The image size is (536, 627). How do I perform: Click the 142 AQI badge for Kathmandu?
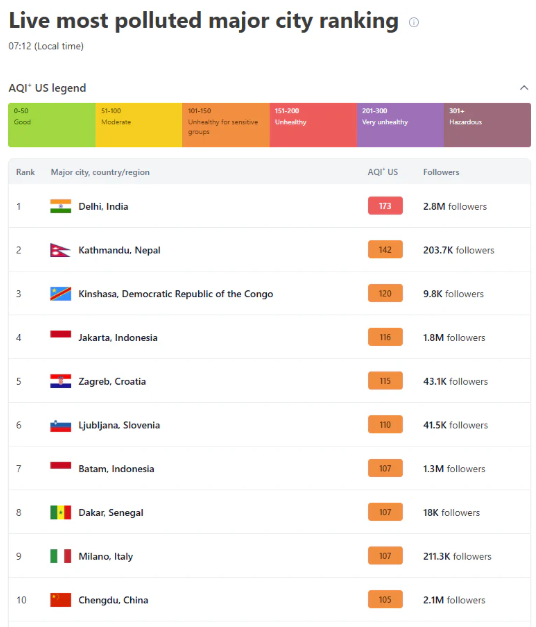385,250
